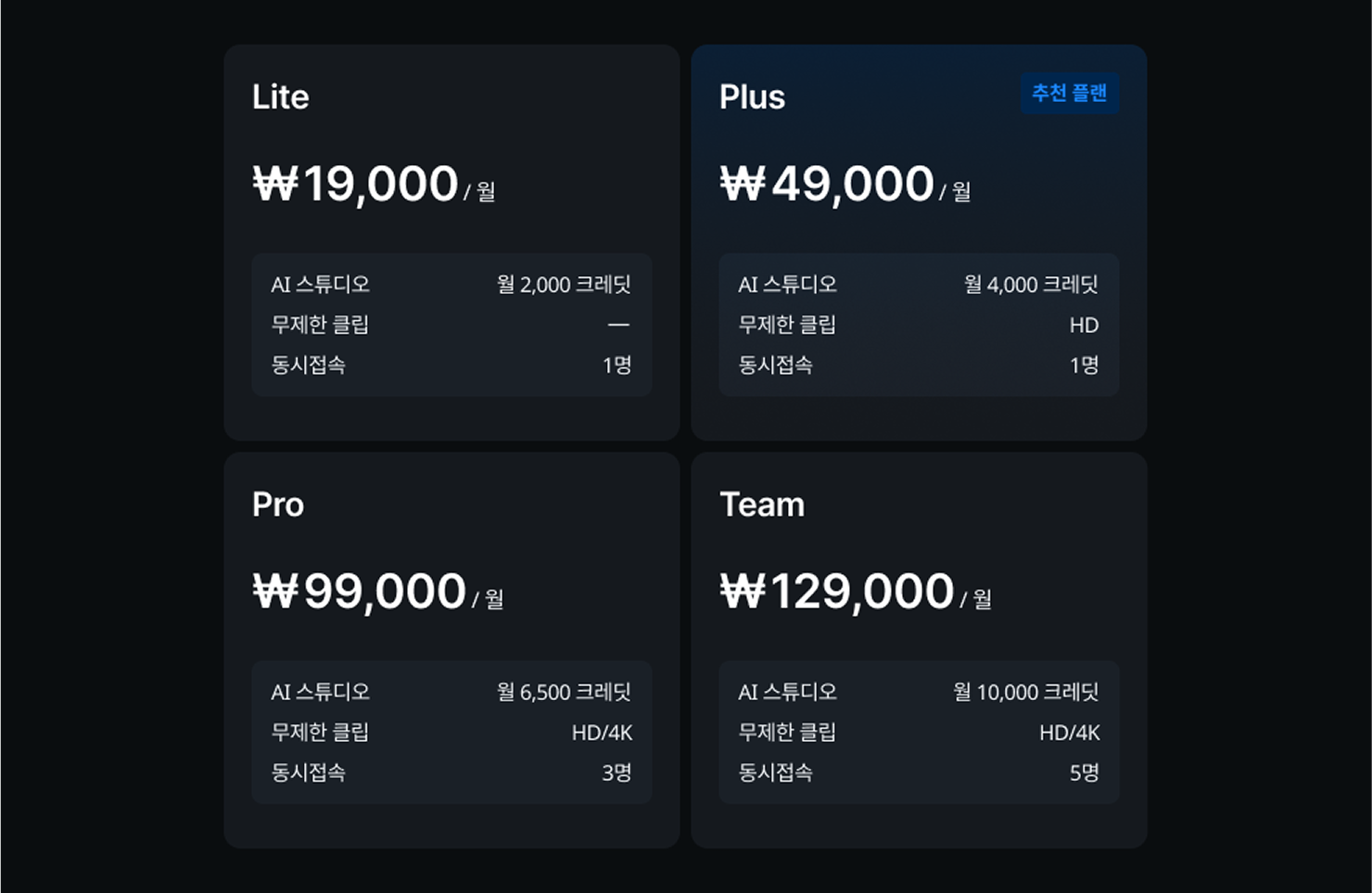Select the 5명 value in the Team card
The image size is (1372, 893).
[1084, 773]
